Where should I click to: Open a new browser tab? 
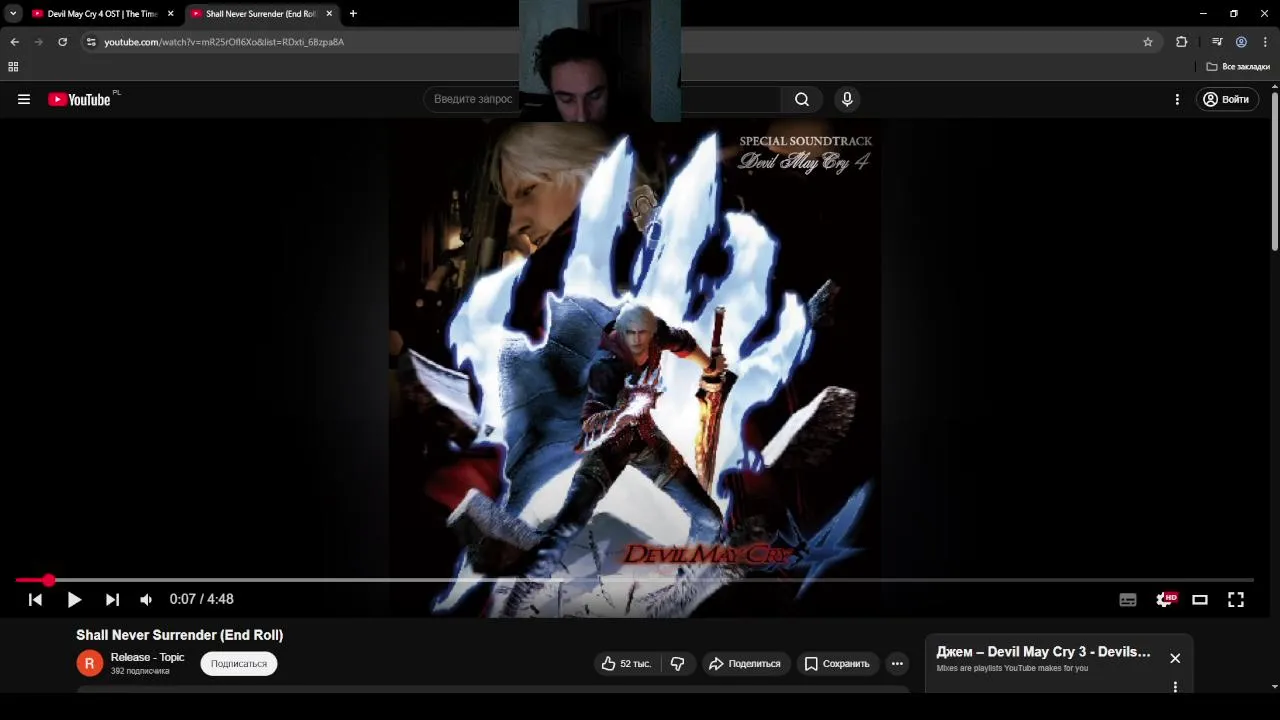[353, 14]
